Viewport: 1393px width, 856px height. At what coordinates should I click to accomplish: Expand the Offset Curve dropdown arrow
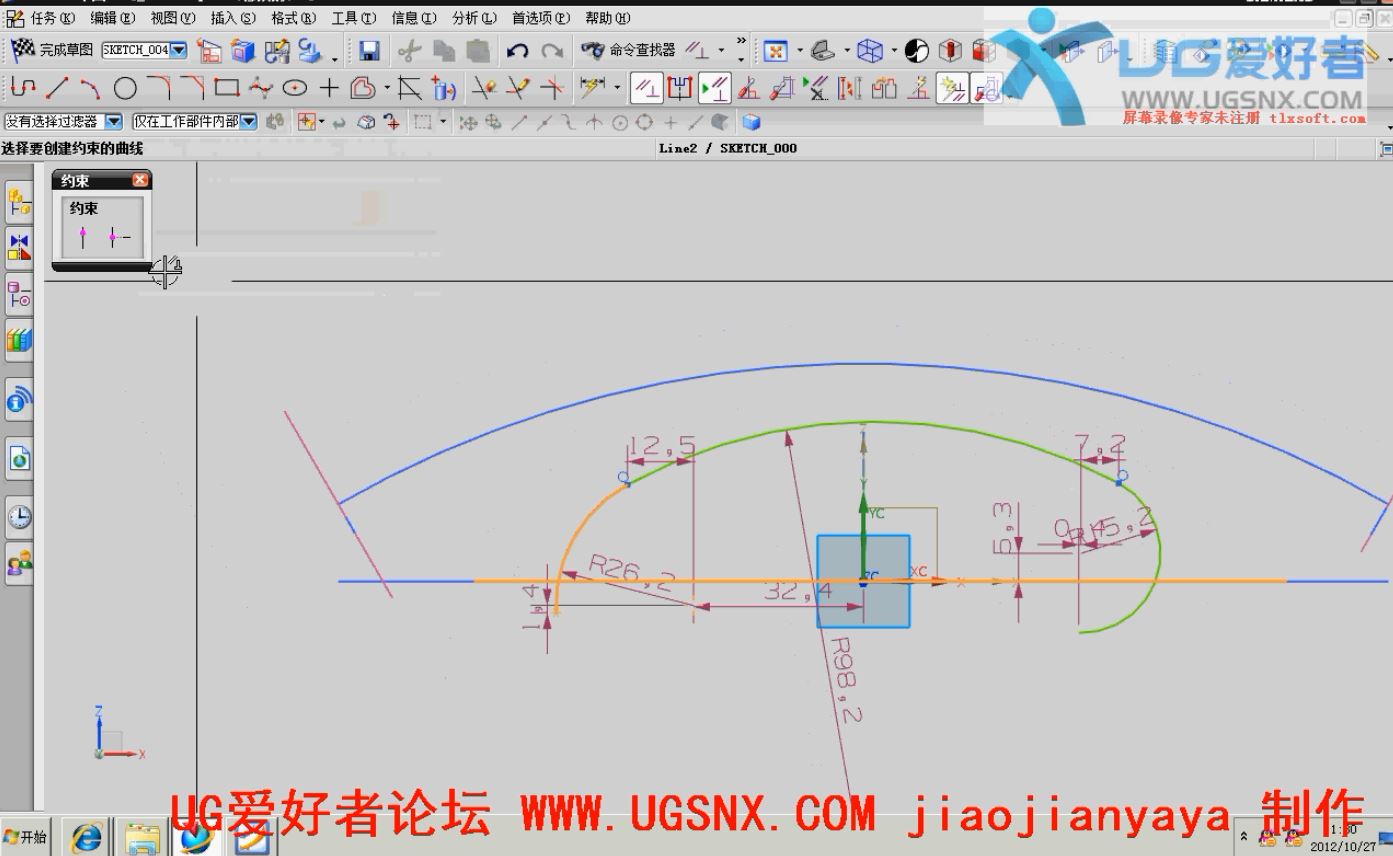387,88
